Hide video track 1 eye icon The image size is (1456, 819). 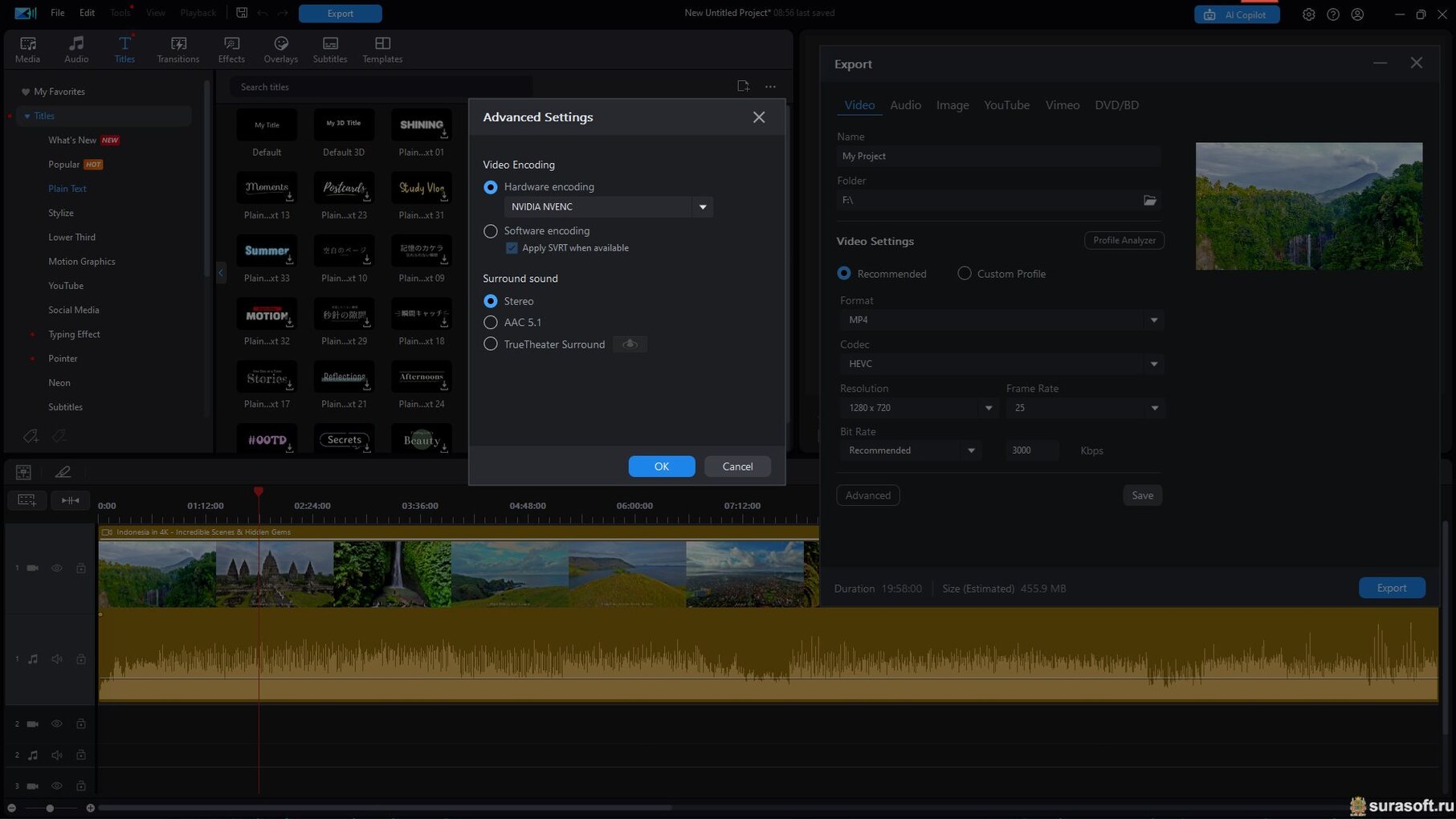coord(57,568)
